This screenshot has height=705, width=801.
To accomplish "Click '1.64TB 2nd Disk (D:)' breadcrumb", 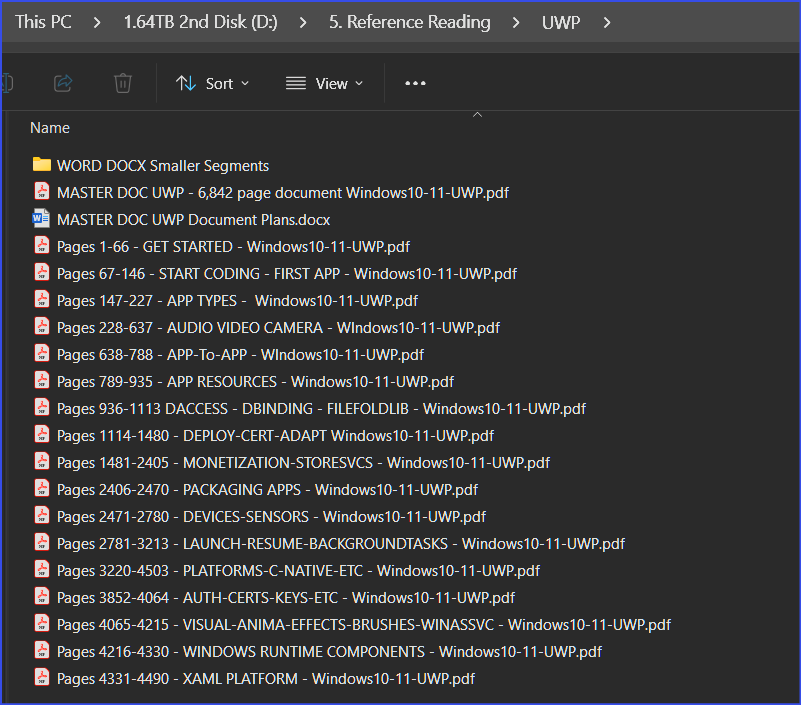I will 200,22.
